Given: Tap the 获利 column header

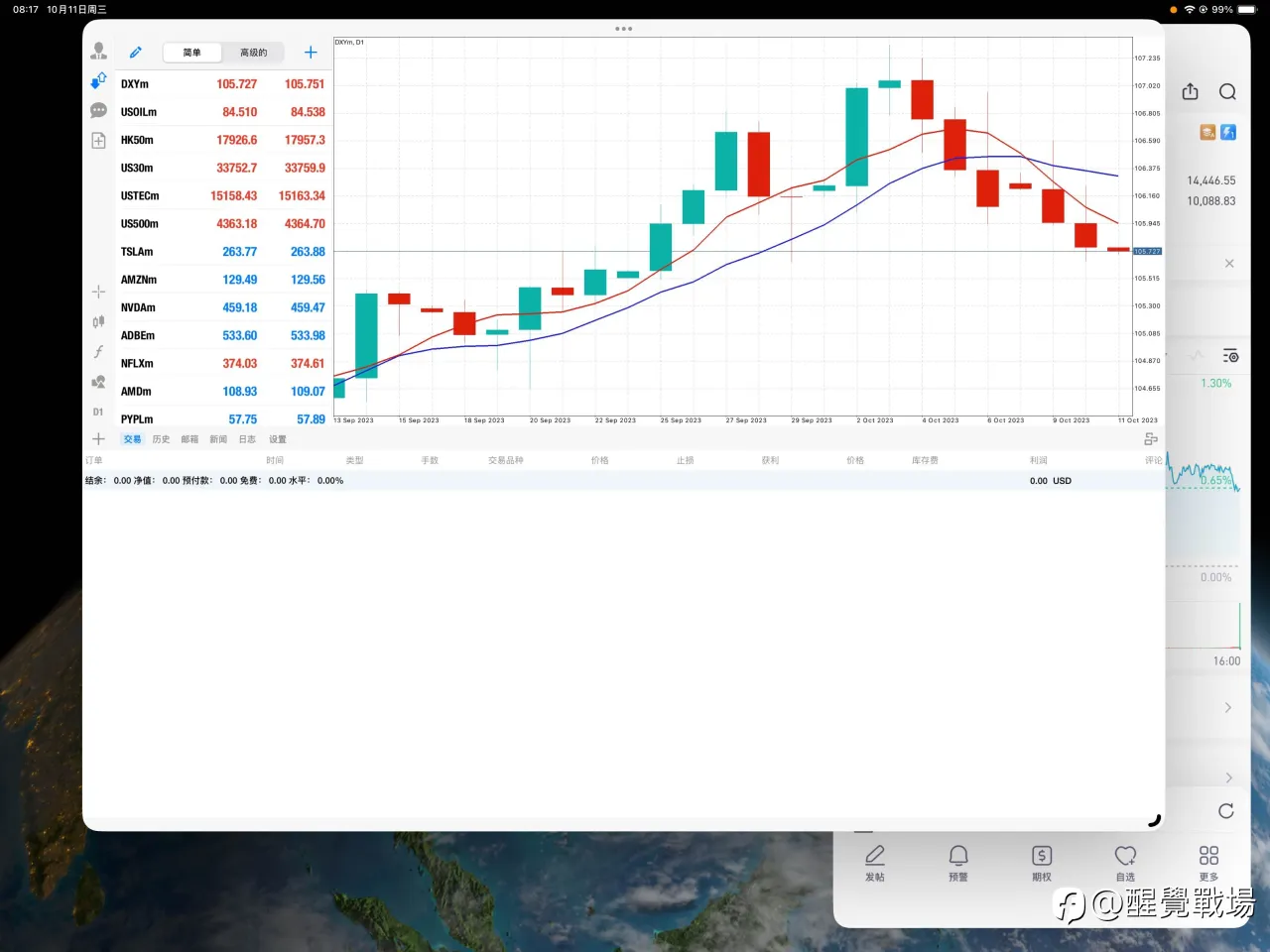Looking at the screenshot, I should click(770, 460).
